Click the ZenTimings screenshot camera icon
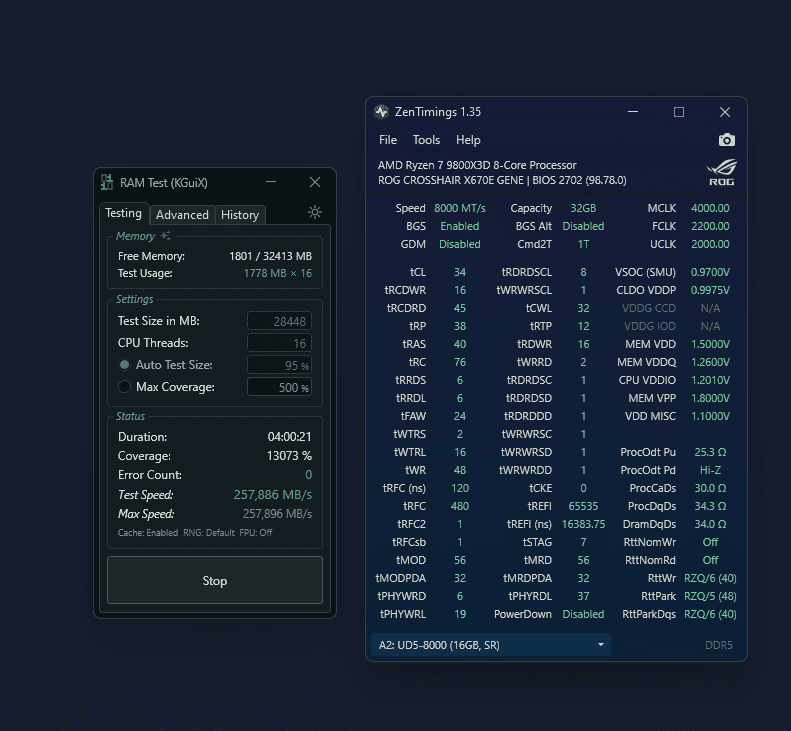Viewport: 791px width, 731px height. (726, 140)
